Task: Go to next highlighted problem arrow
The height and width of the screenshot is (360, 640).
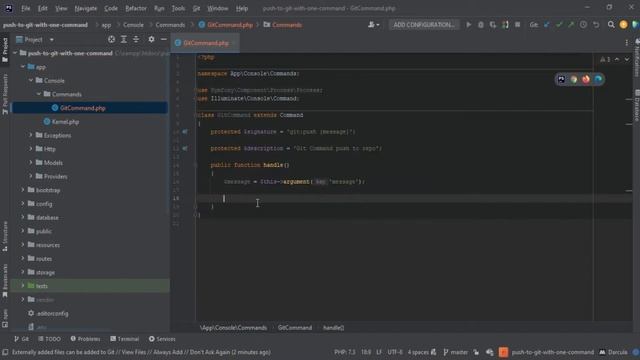Action: pos(627,60)
